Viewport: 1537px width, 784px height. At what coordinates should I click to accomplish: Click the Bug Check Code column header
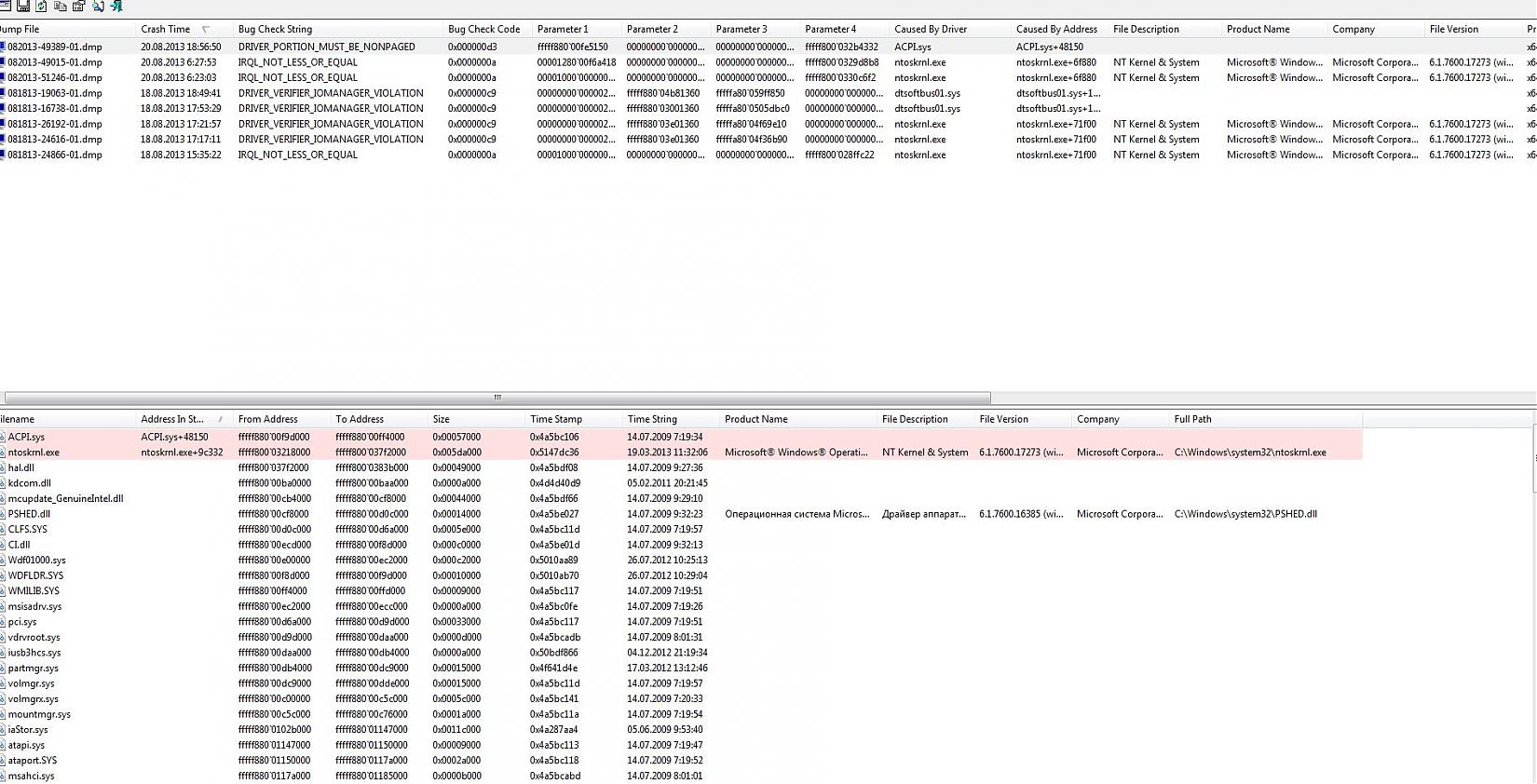[x=485, y=29]
